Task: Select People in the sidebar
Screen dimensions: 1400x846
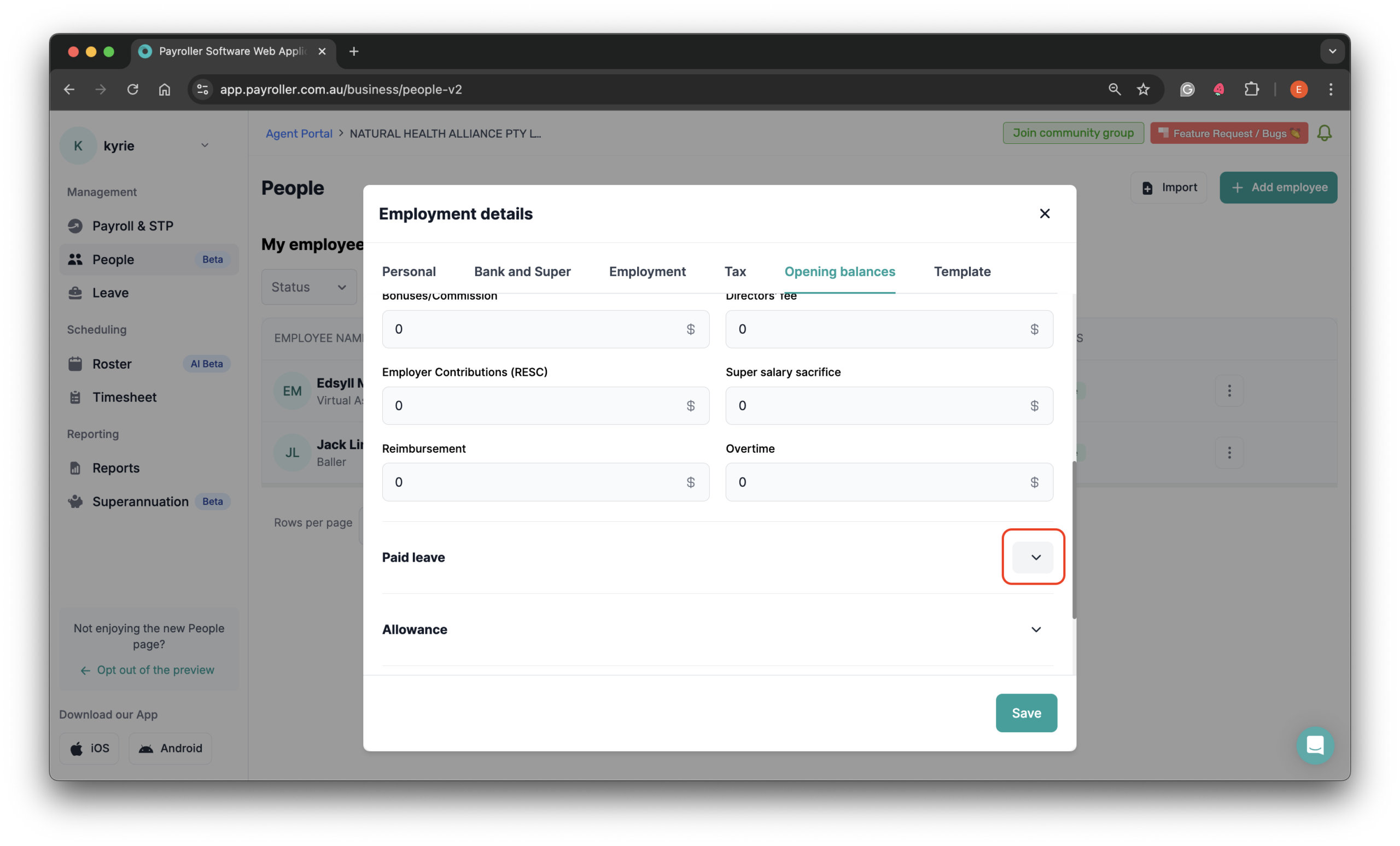Action: click(x=113, y=259)
